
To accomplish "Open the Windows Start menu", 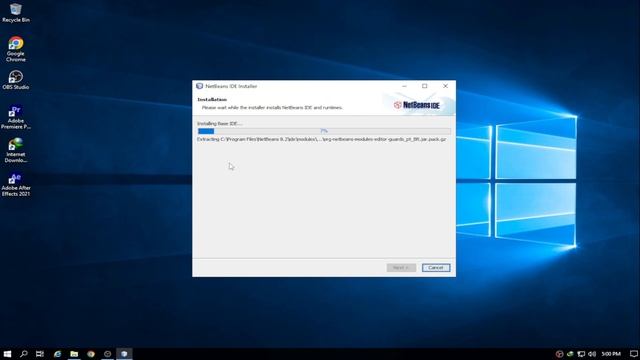I will click(x=7, y=354).
